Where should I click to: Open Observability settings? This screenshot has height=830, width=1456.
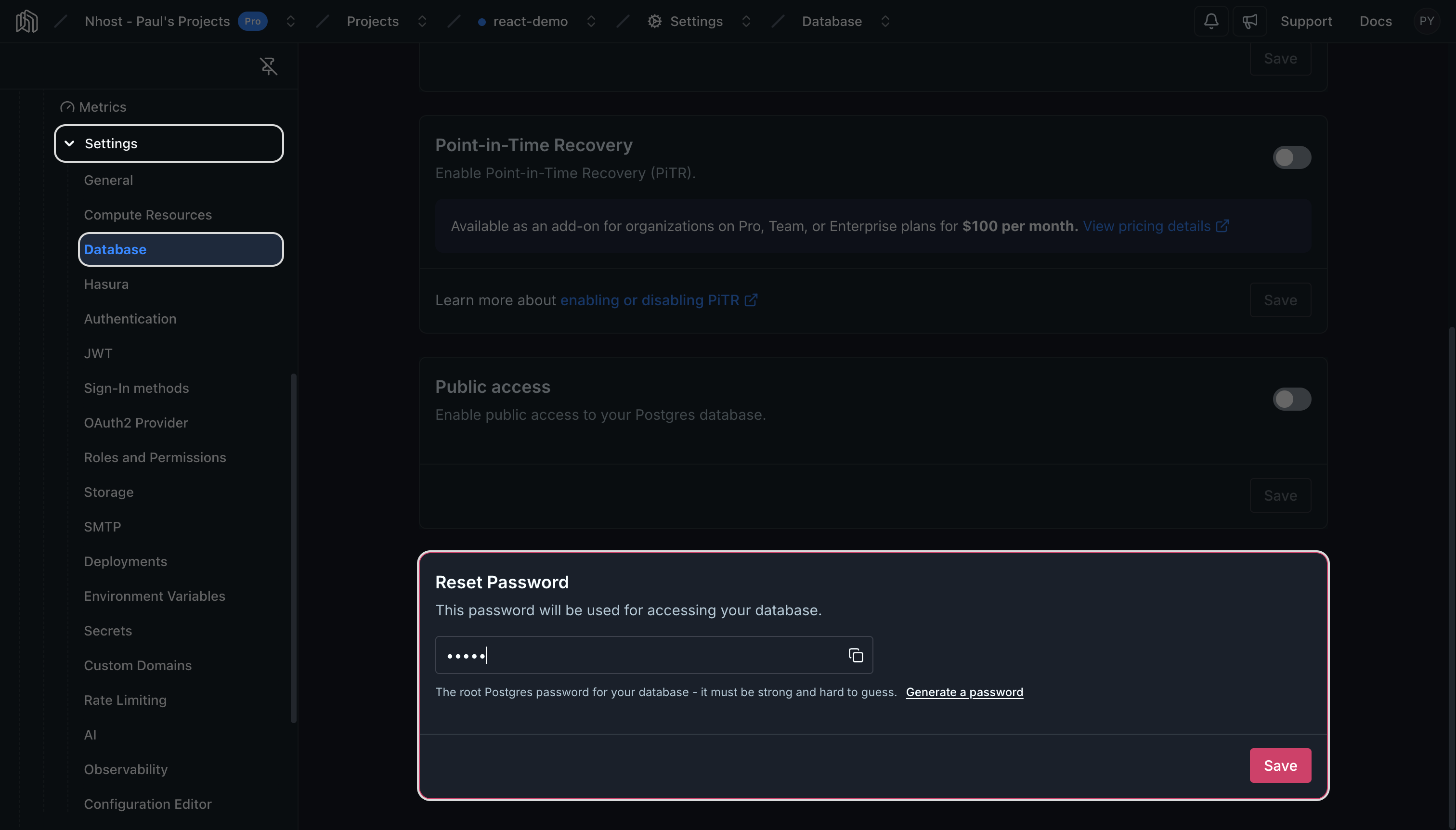pyautogui.click(x=125, y=770)
